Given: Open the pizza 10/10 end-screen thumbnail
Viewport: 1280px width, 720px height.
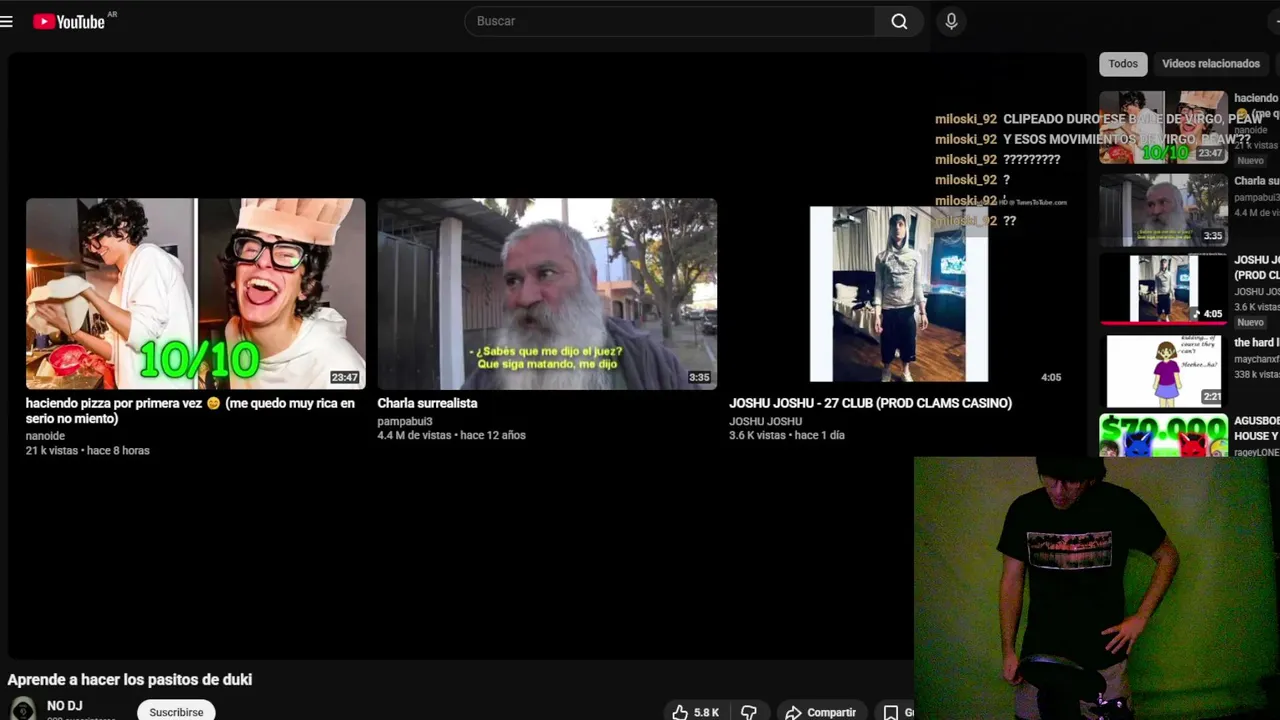Looking at the screenshot, I should coord(195,293).
